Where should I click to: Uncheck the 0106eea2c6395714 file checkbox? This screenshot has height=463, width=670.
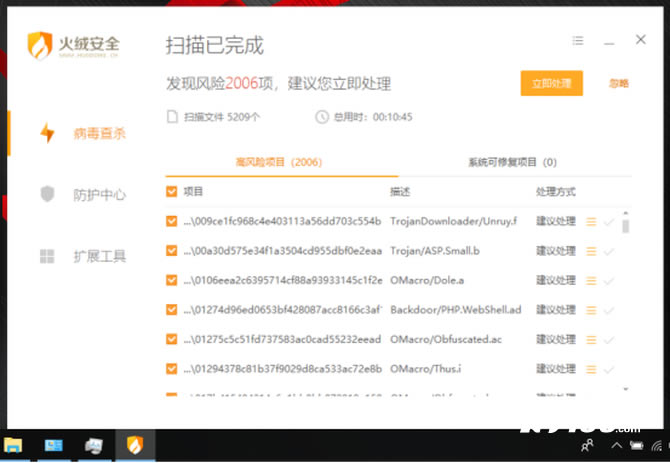coord(171,280)
